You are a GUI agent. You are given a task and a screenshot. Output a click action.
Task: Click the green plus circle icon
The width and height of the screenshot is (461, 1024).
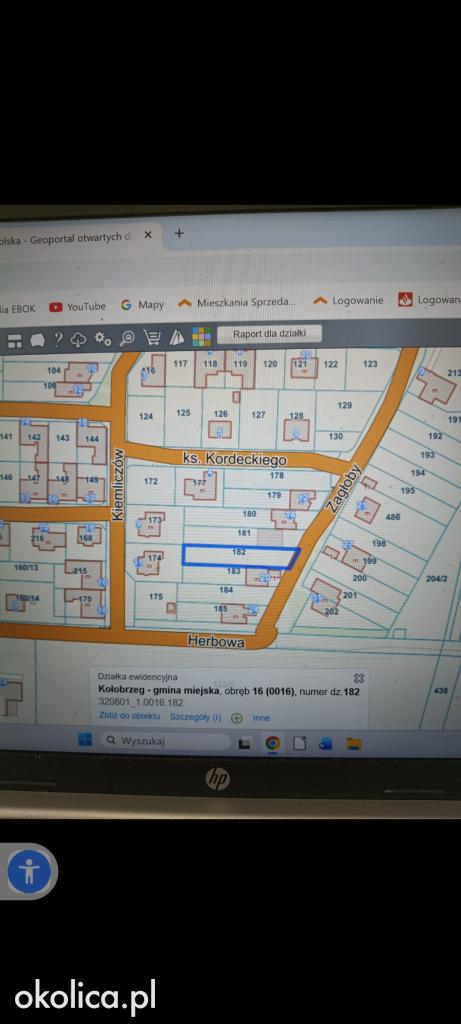pyautogui.click(x=236, y=718)
